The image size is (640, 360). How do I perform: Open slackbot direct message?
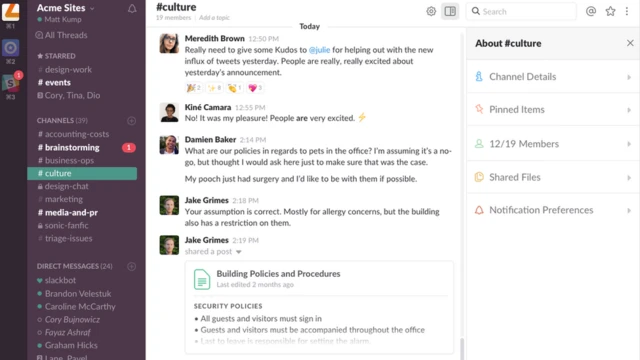pyautogui.click(x=56, y=280)
